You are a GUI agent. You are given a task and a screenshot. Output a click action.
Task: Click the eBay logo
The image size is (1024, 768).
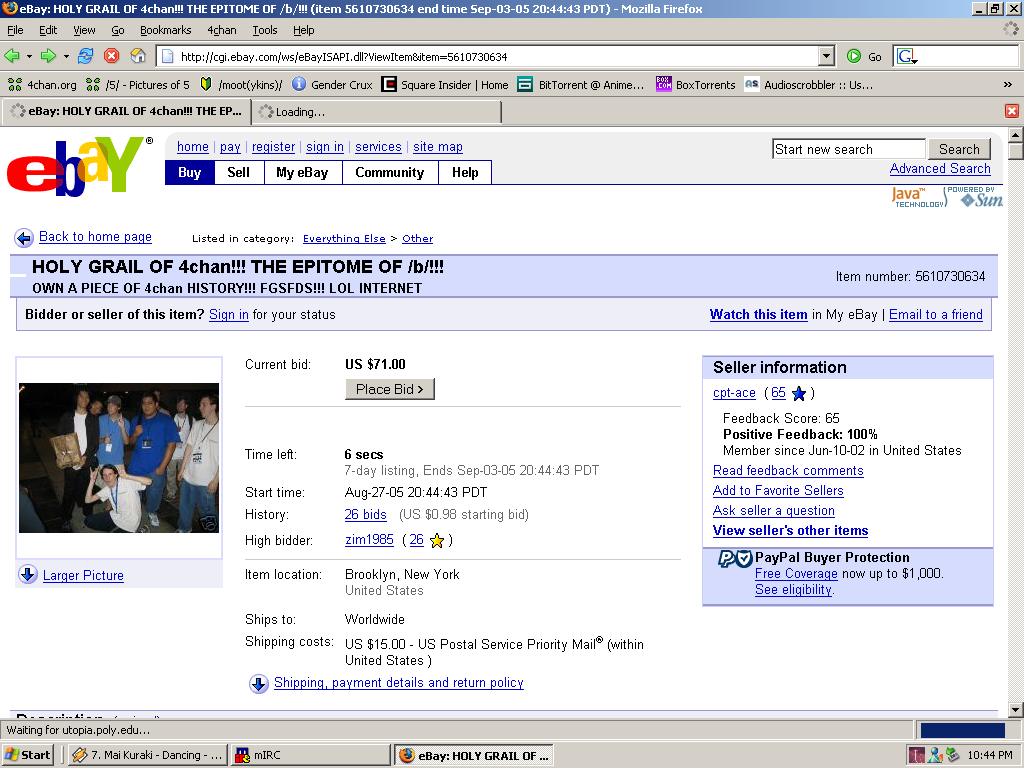(78, 165)
